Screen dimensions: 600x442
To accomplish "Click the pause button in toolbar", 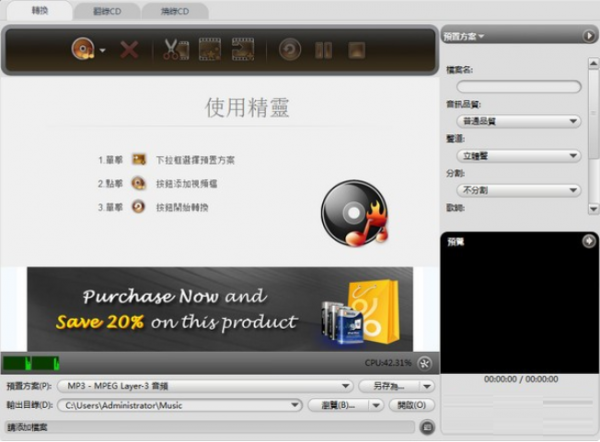I will click(x=323, y=50).
